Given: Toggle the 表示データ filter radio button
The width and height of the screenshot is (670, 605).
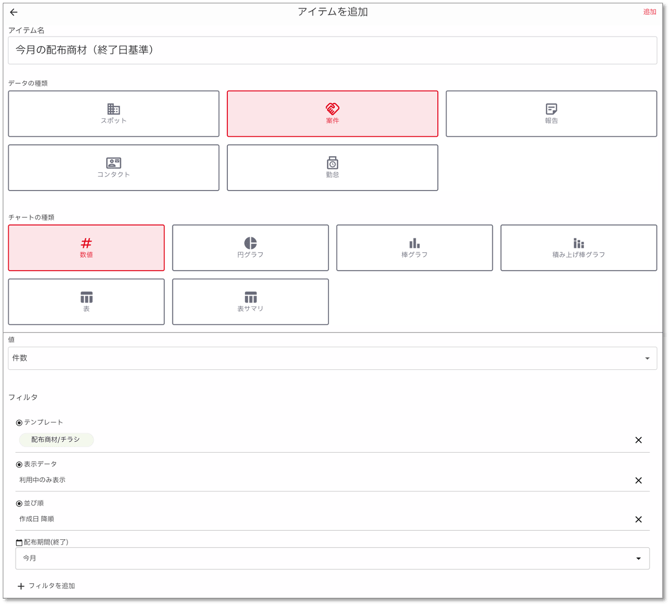Looking at the screenshot, I should pos(19,464).
